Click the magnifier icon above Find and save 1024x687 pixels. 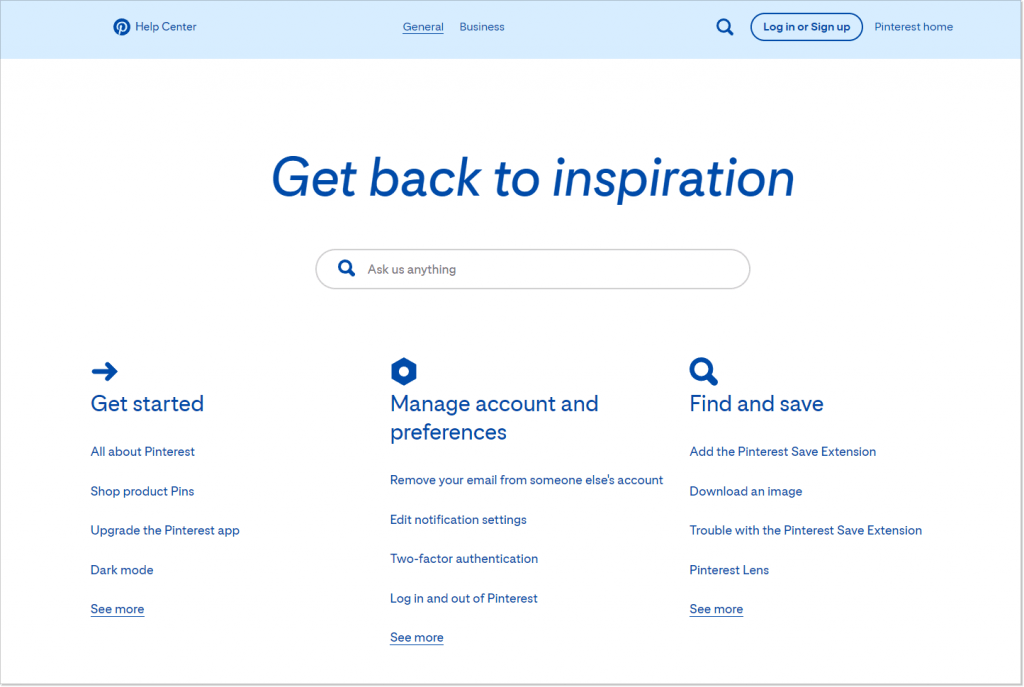click(x=703, y=370)
